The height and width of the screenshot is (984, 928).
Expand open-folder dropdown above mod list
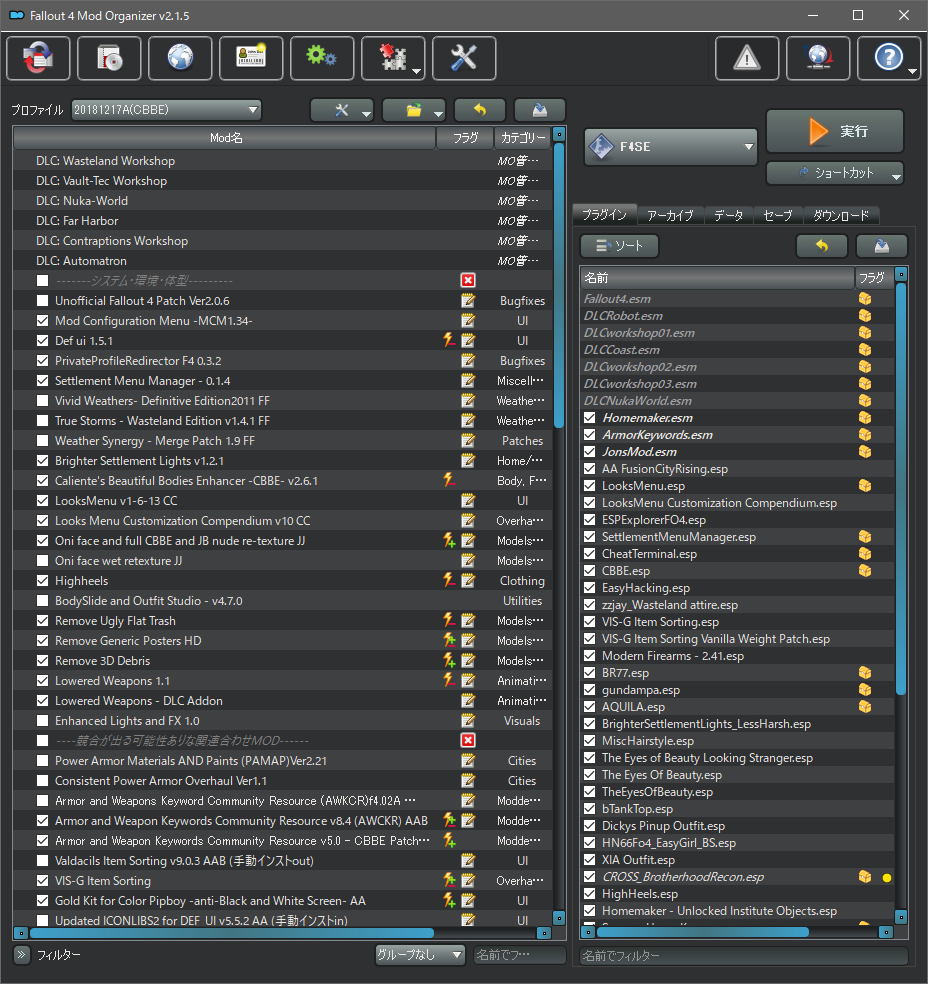[439, 114]
